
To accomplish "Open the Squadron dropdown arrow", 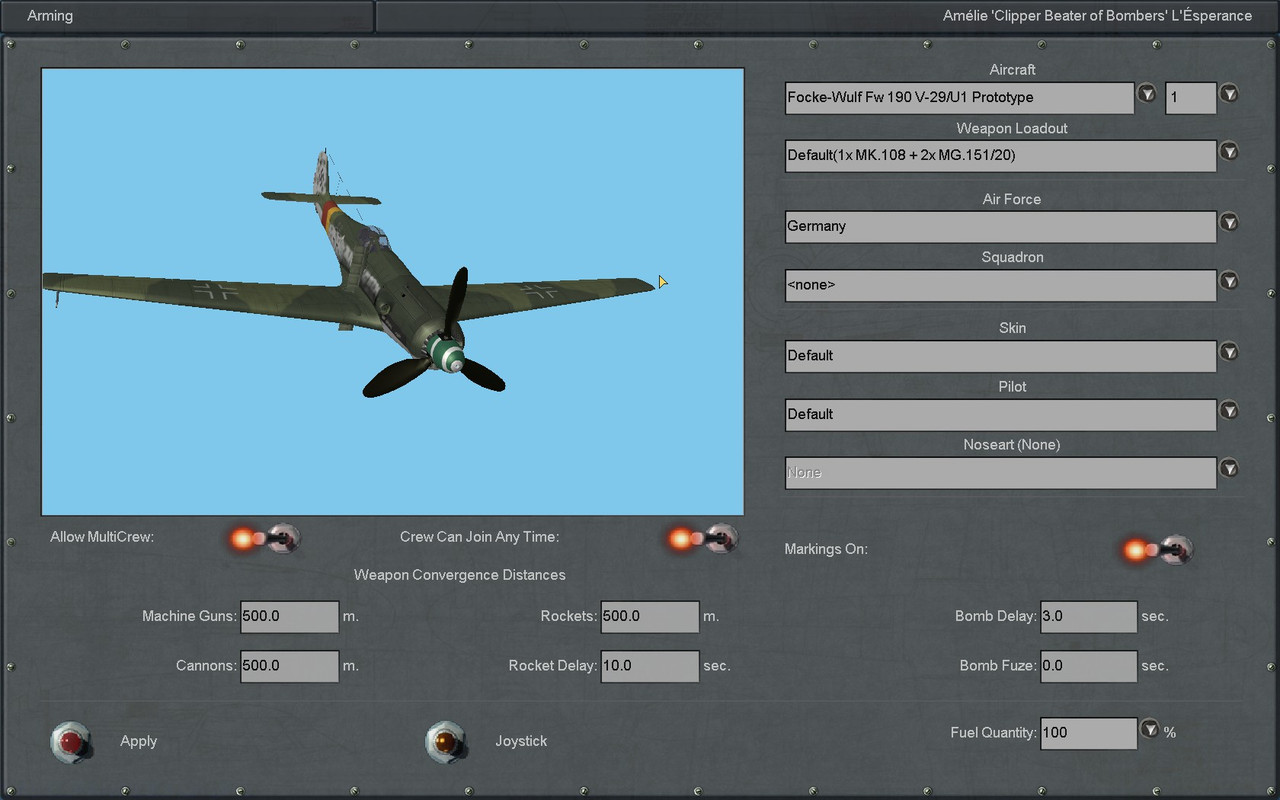I will tap(1229, 281).
